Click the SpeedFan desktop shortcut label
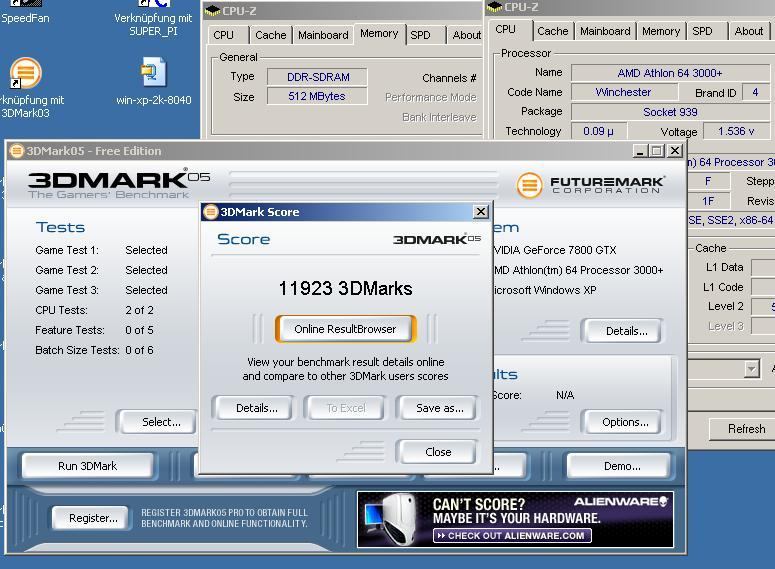The width and height of the screenshot is (775, 569). click(x=25, y=18)
